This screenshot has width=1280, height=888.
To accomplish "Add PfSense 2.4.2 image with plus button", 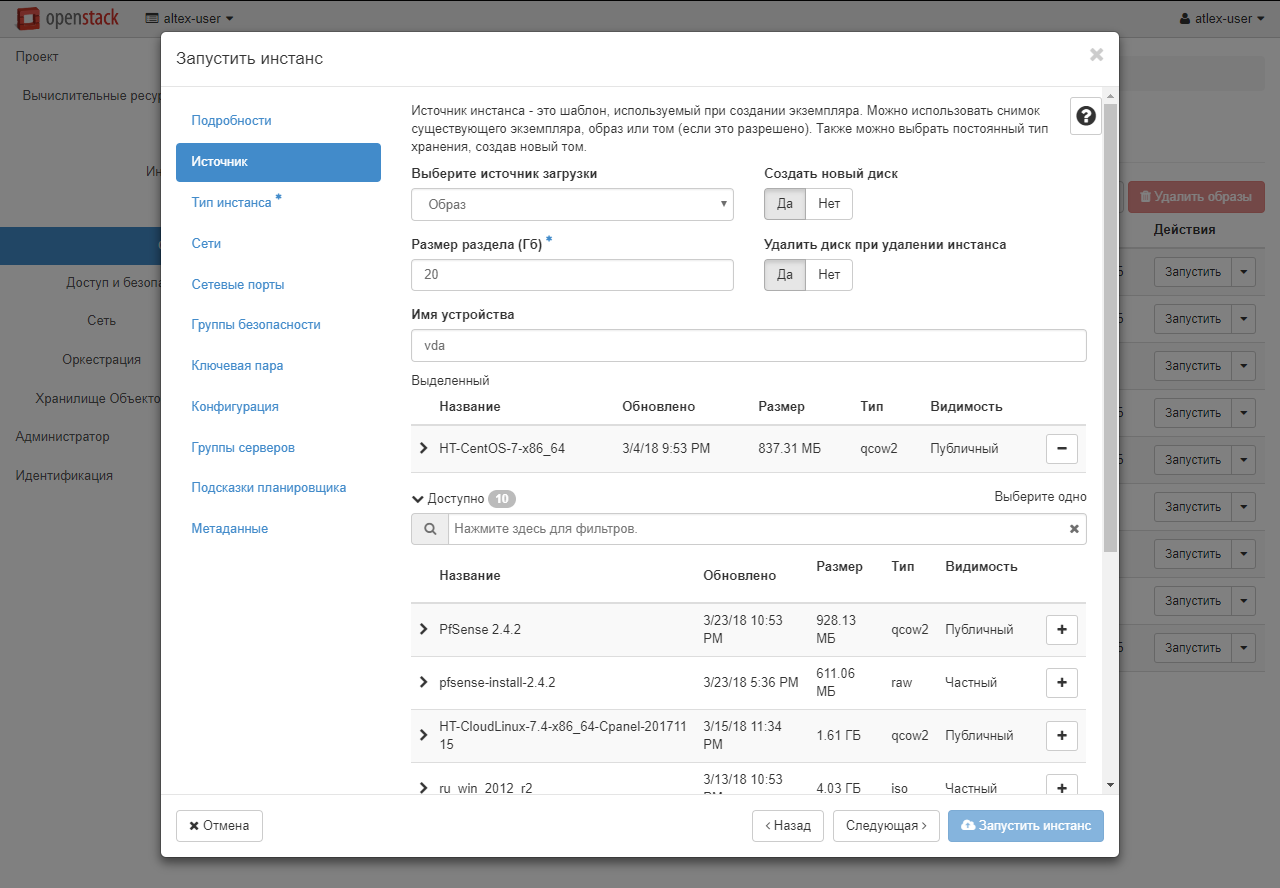I will (x=1061, y=630).
